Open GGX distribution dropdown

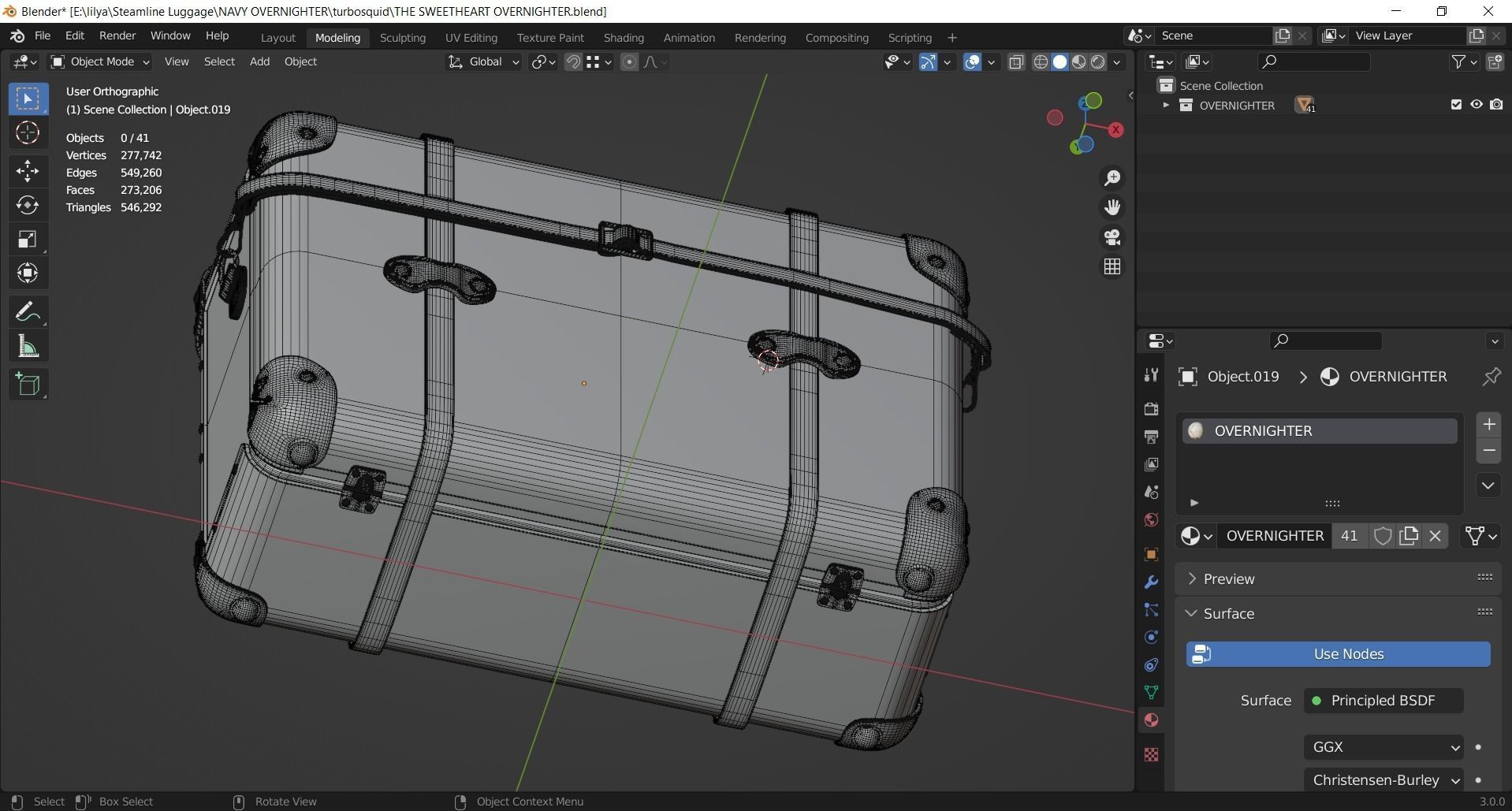(1384, 747)
